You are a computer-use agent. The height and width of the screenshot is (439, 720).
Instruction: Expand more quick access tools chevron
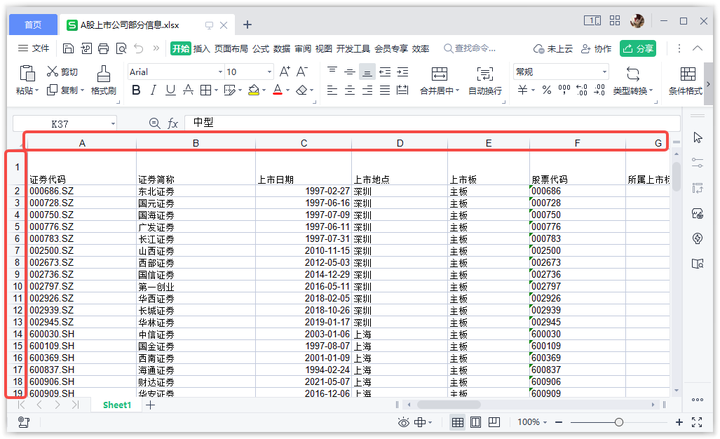click(156, 48)
